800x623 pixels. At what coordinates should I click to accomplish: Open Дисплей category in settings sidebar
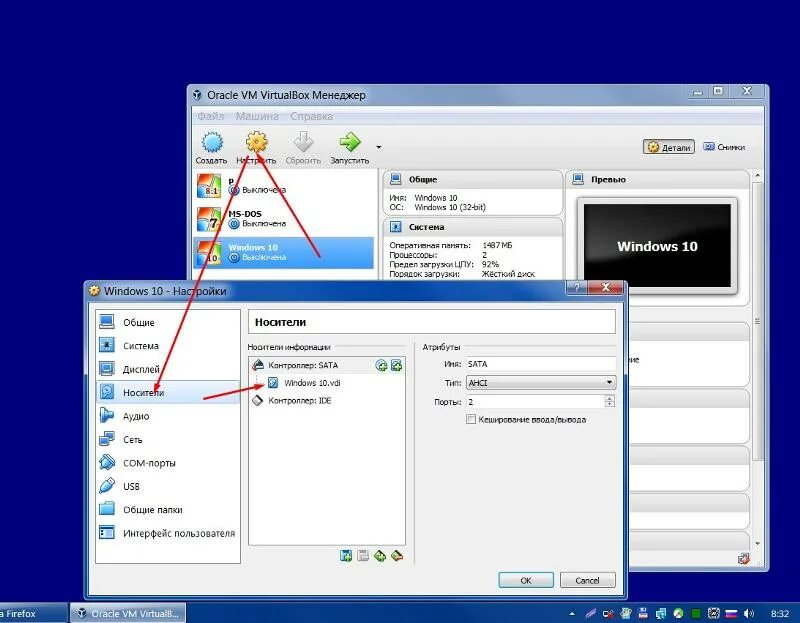coord(168,369)
